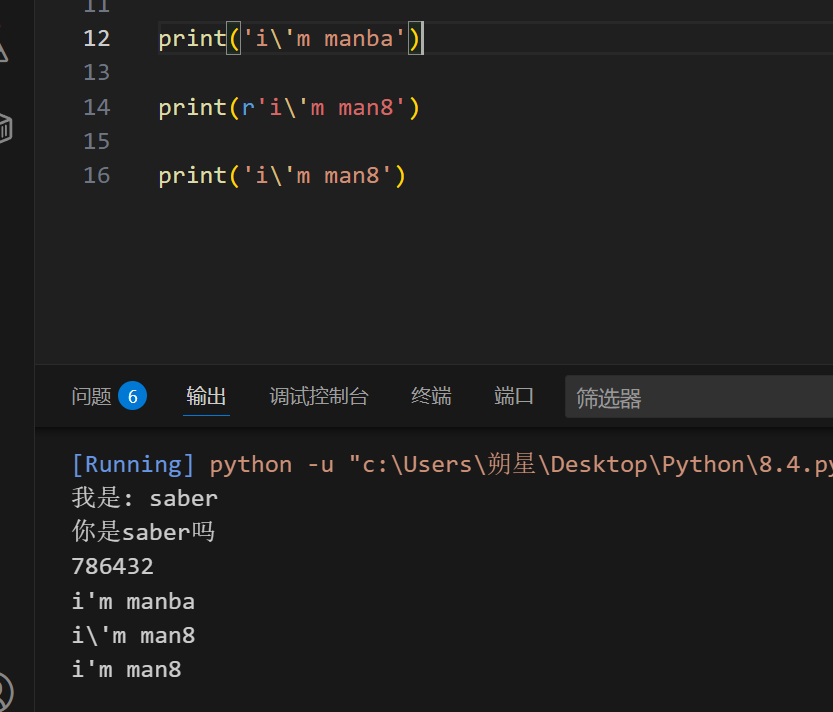
Task: Click line number 12 in the gutter
Action: pos(97,39)
